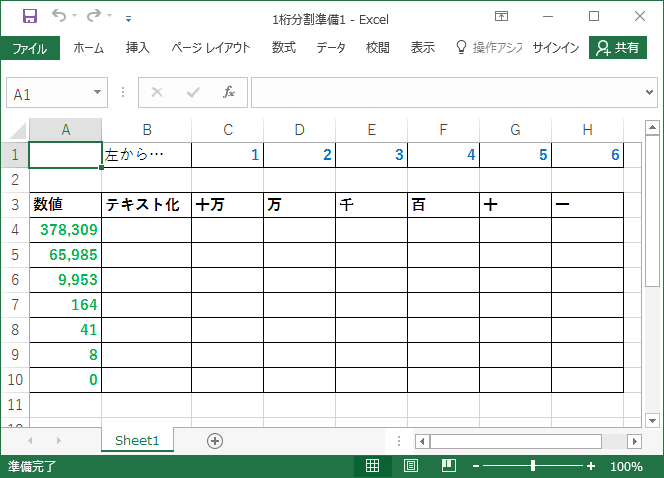Select the 数値 header cell
Screen dimensions: 664x478
pos(66,205)
